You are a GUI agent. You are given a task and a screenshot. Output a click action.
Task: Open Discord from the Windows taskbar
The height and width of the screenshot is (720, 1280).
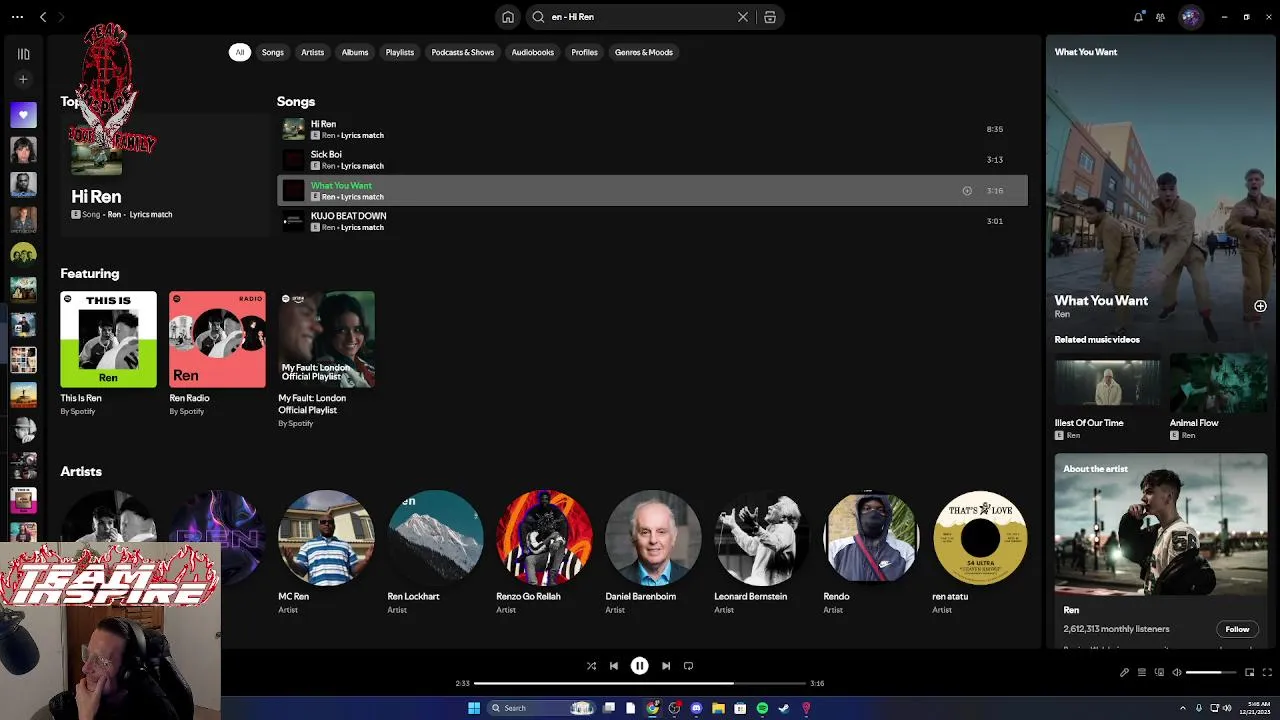point(696,708)
